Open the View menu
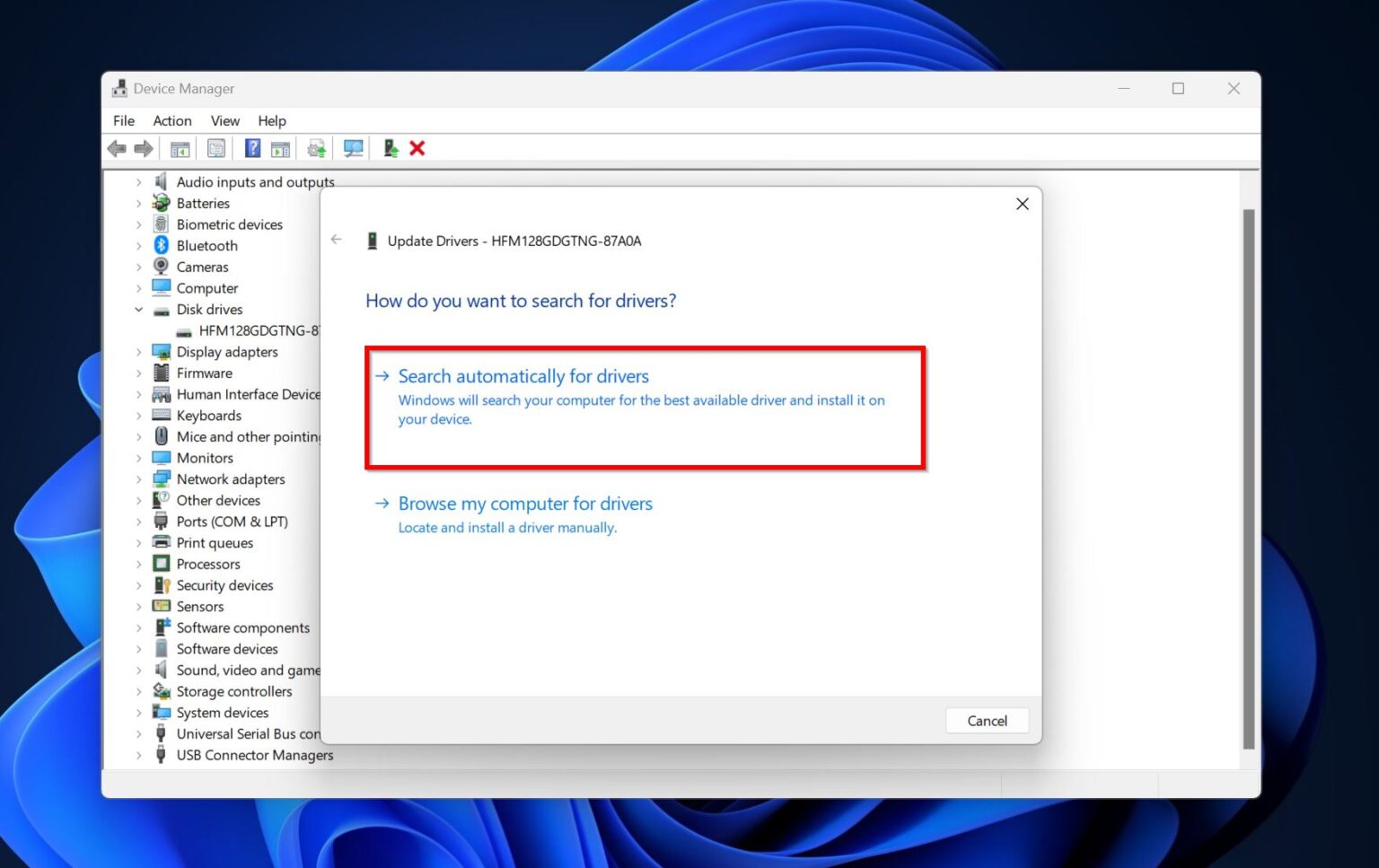The height and width of the screenshot is (868, 1379). [224, 120]
